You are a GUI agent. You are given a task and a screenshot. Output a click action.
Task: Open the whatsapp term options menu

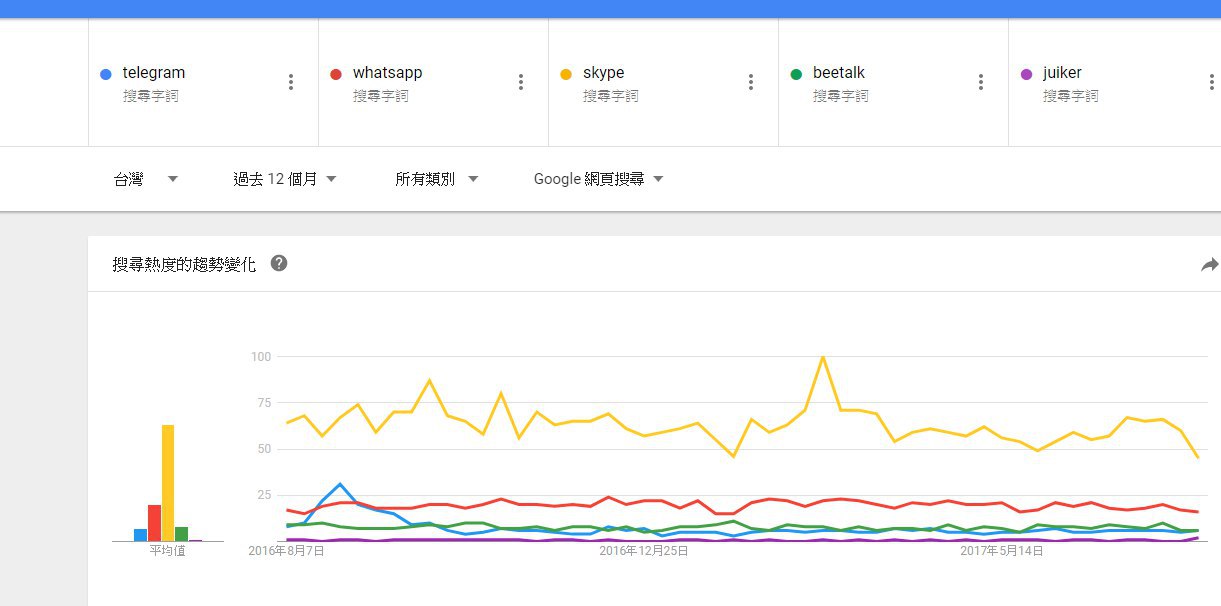point(521,82)
